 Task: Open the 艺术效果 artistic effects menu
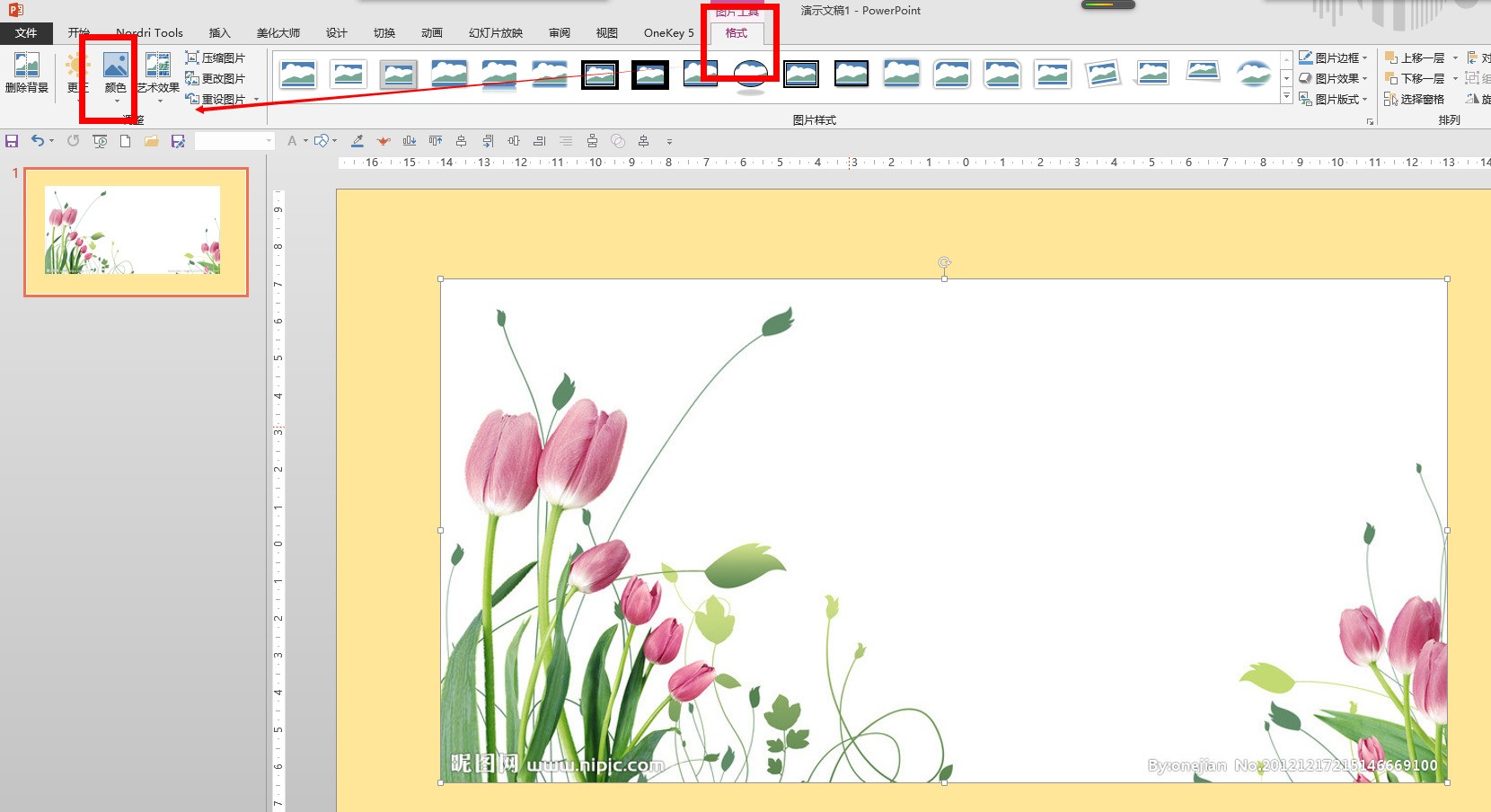[x=158, y=74]
